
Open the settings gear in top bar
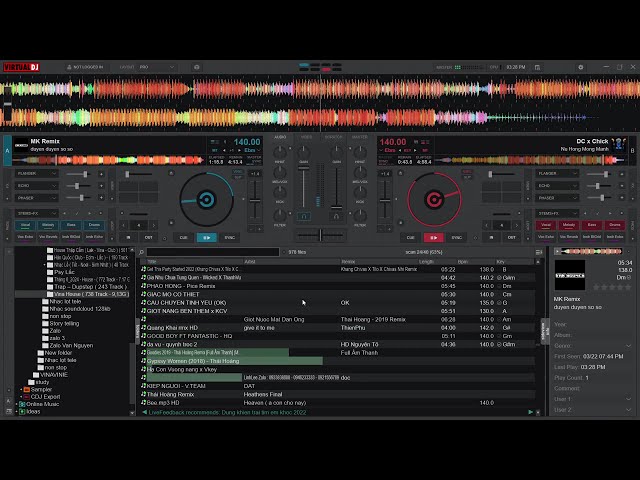click(x=580, y=67)
